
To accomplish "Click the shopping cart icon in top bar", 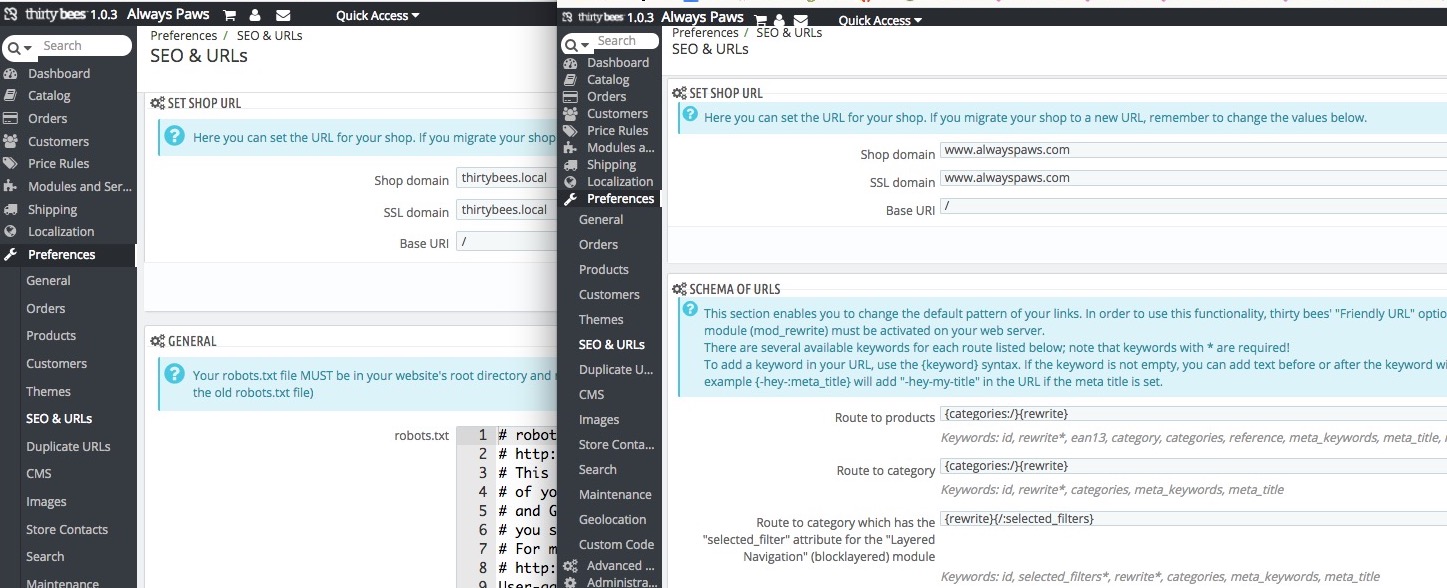I will (x=229, y=15).
